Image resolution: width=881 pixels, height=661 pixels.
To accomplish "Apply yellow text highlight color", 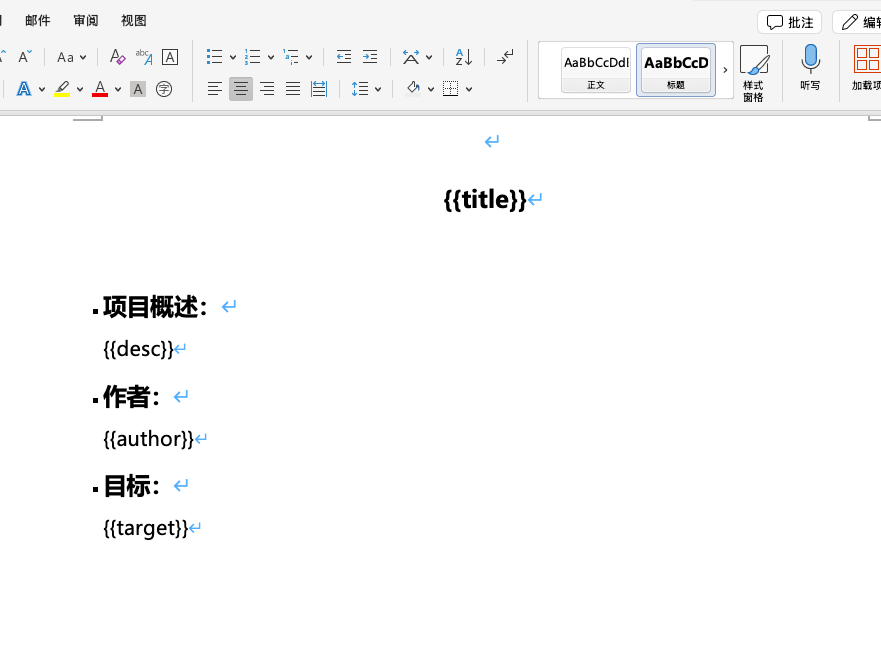I will click(x=62, y=89).
